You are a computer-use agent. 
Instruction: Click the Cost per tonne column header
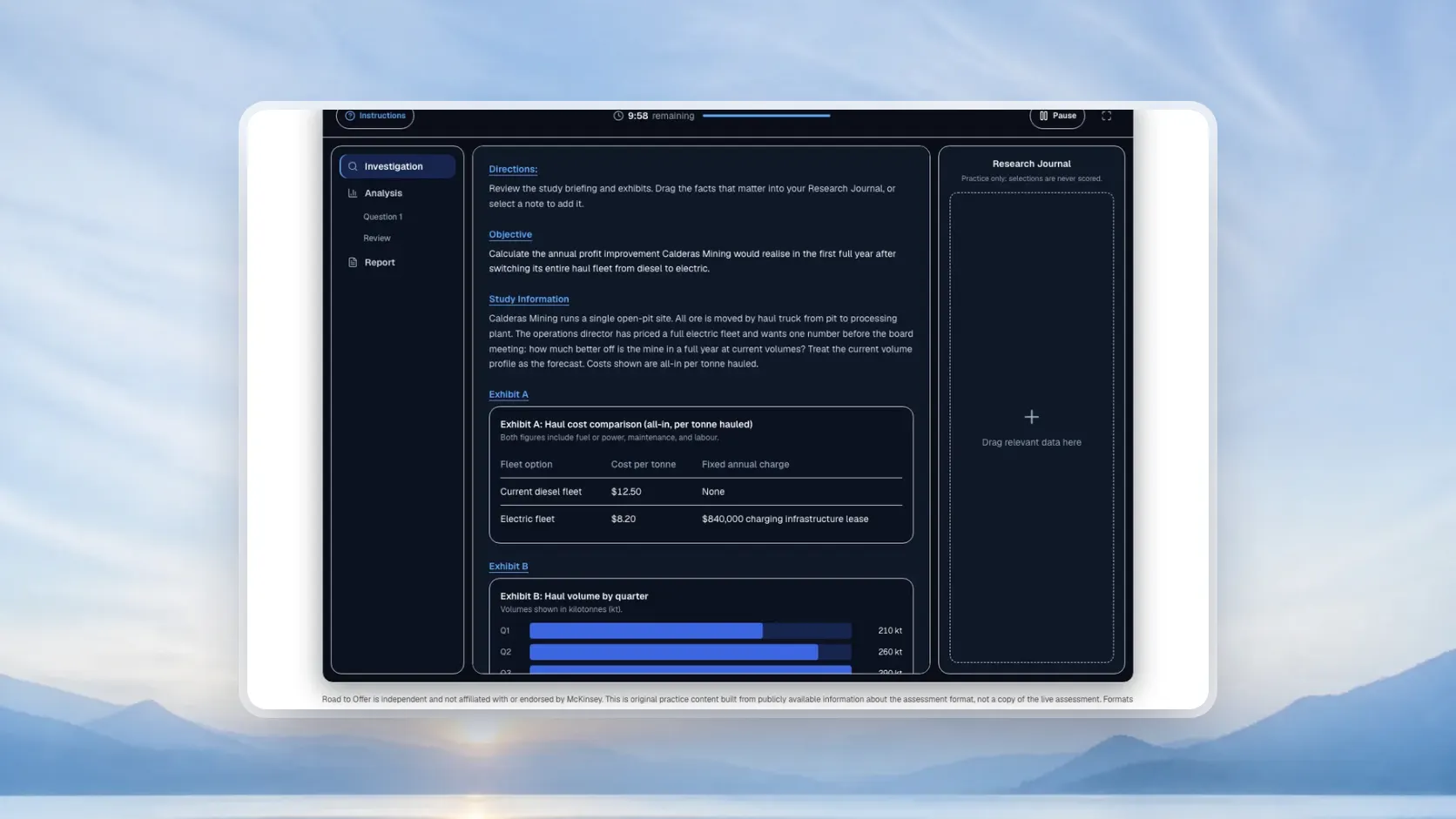644,465
